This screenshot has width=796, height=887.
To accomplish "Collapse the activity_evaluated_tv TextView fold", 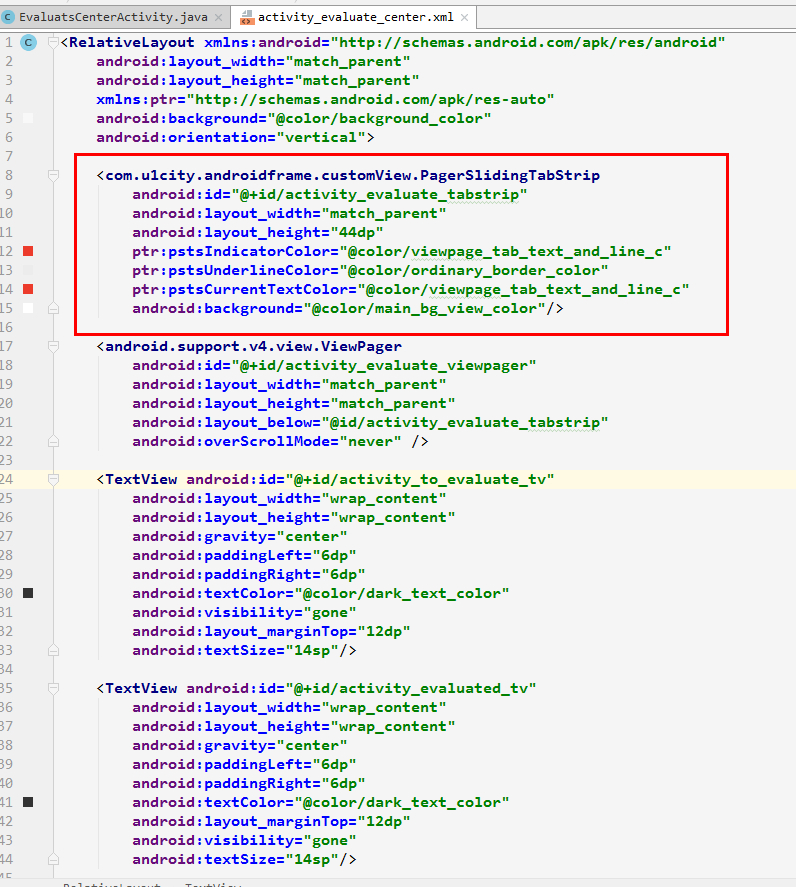I will [x=53, y=688].
